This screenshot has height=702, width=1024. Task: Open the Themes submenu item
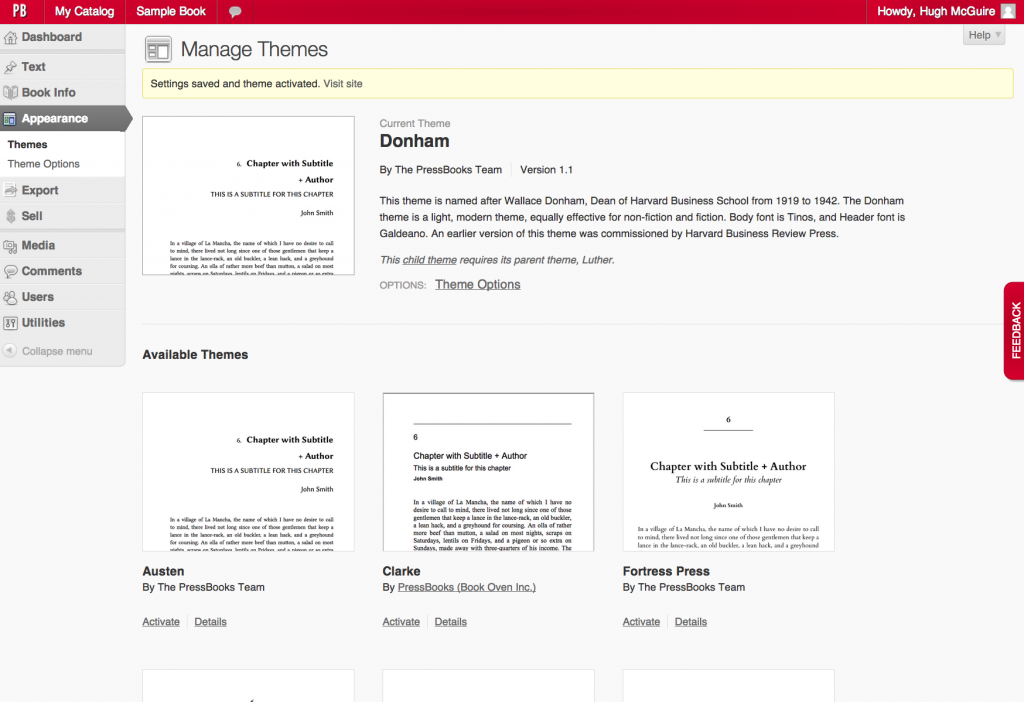[x=27, y=144]
